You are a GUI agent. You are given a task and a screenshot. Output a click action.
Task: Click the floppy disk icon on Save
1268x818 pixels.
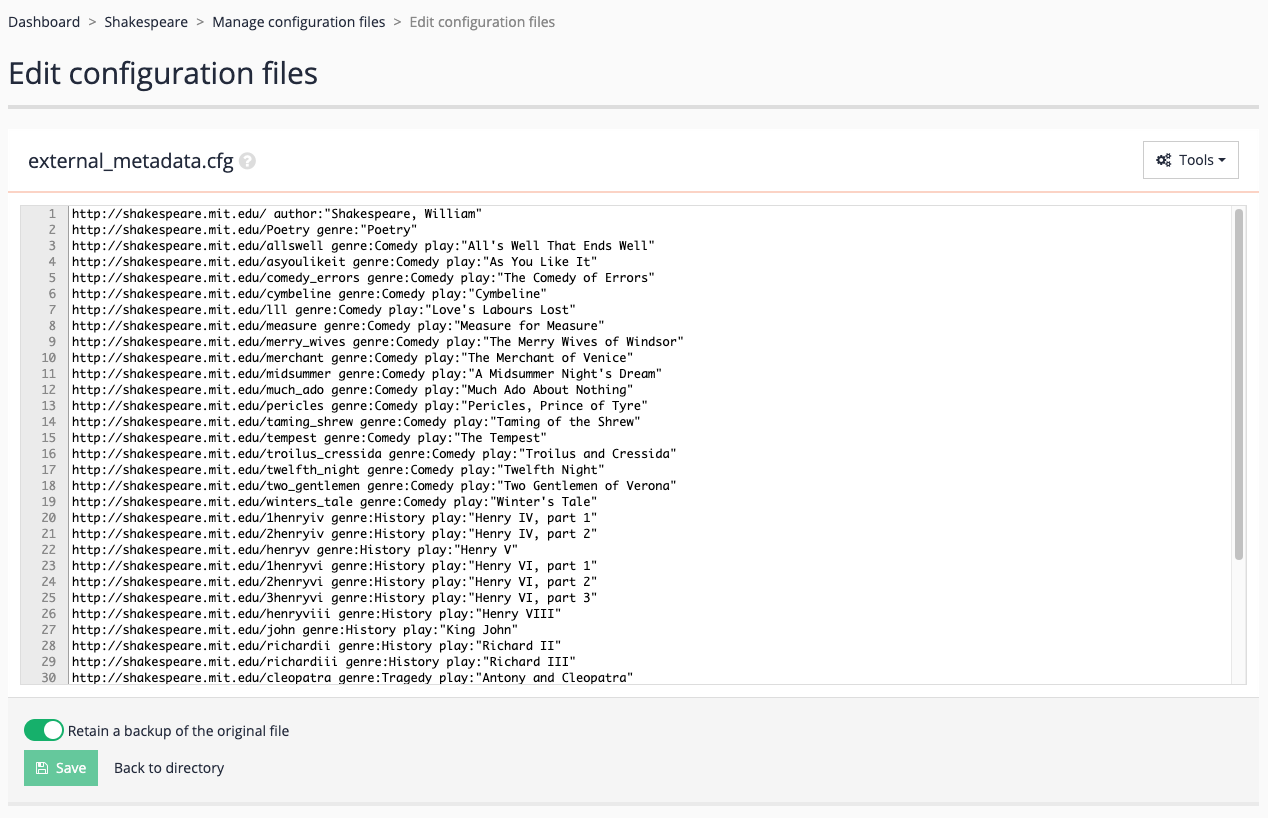41,768
